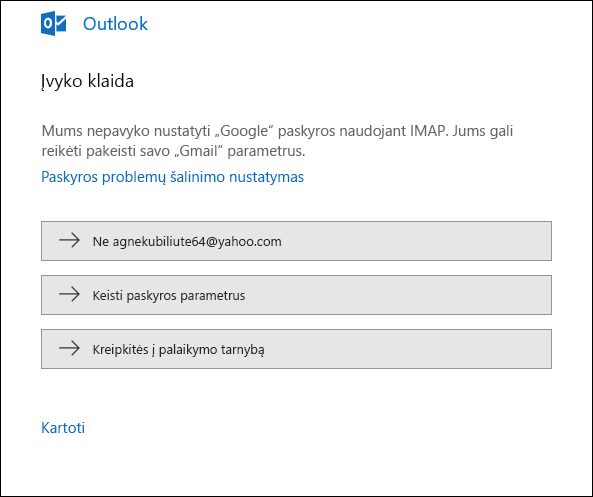Select Keisti paskyros parametrus button
This screenshot has width=593, height=497.
[x=296, y=295]
